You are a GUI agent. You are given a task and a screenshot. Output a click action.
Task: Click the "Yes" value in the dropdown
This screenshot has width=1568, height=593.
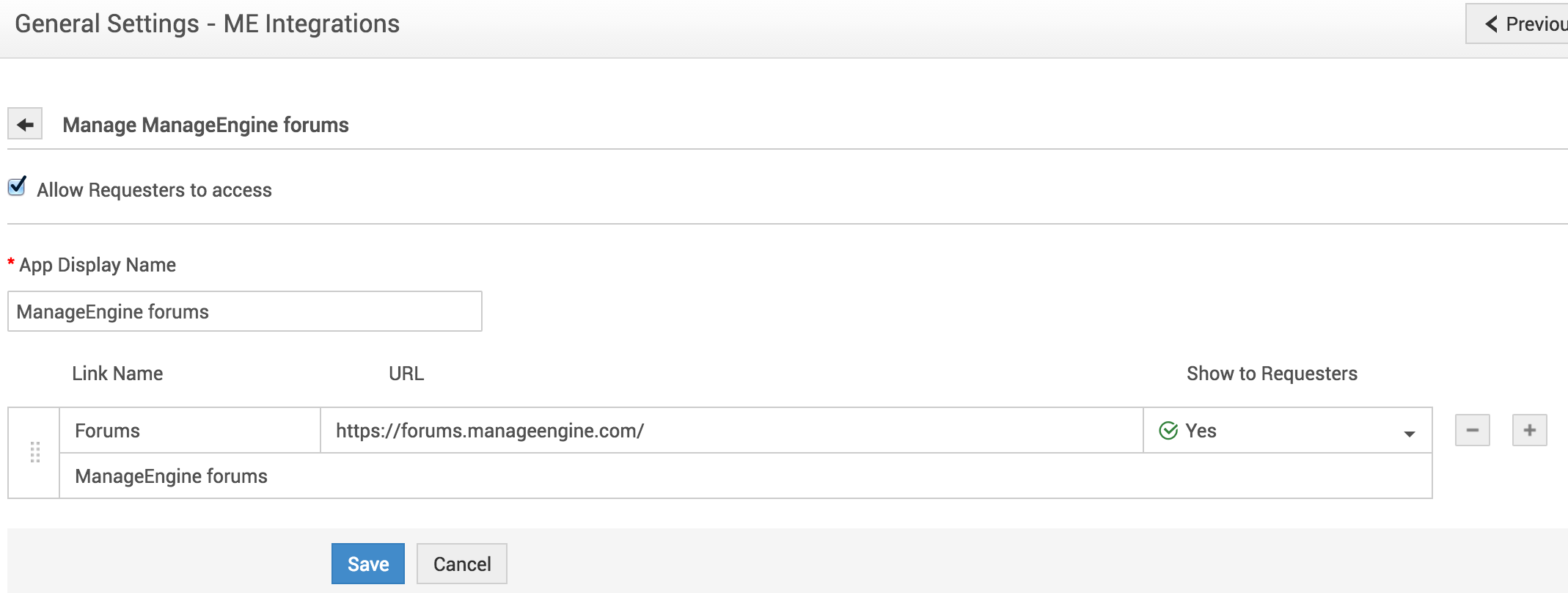coord(1201,431)
